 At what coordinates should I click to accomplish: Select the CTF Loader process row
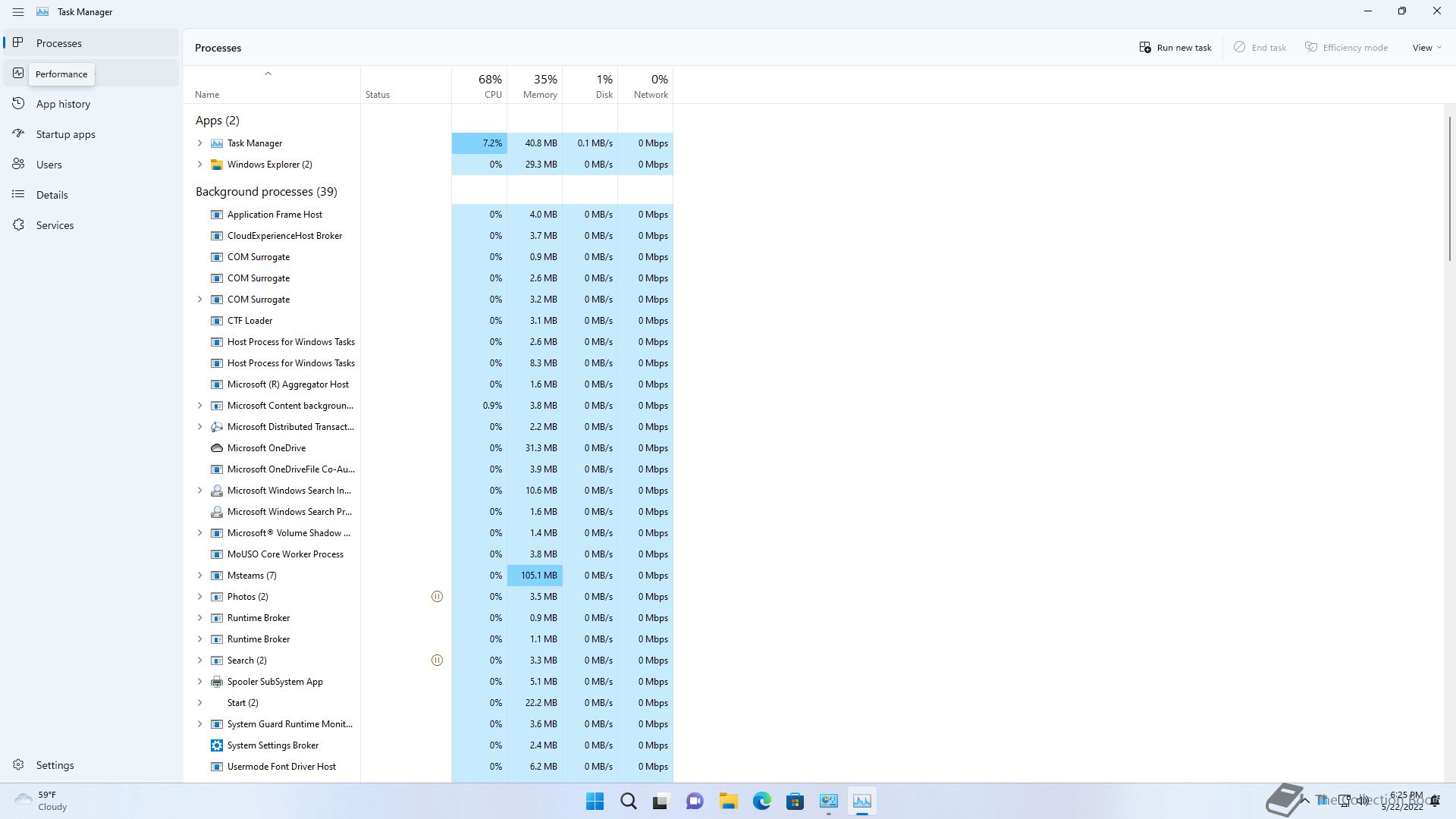[x=428, y=321]
